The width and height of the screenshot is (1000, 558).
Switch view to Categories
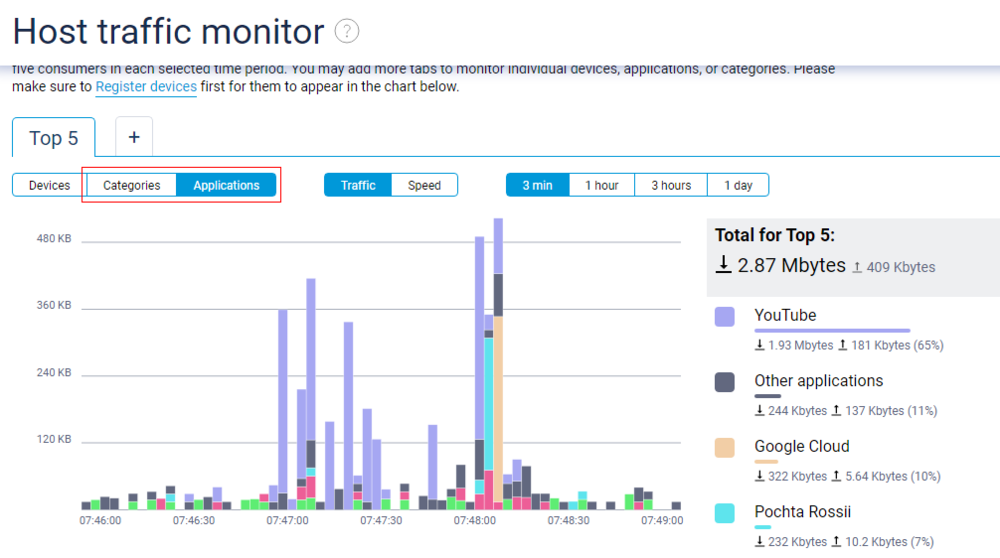(131, 185)
